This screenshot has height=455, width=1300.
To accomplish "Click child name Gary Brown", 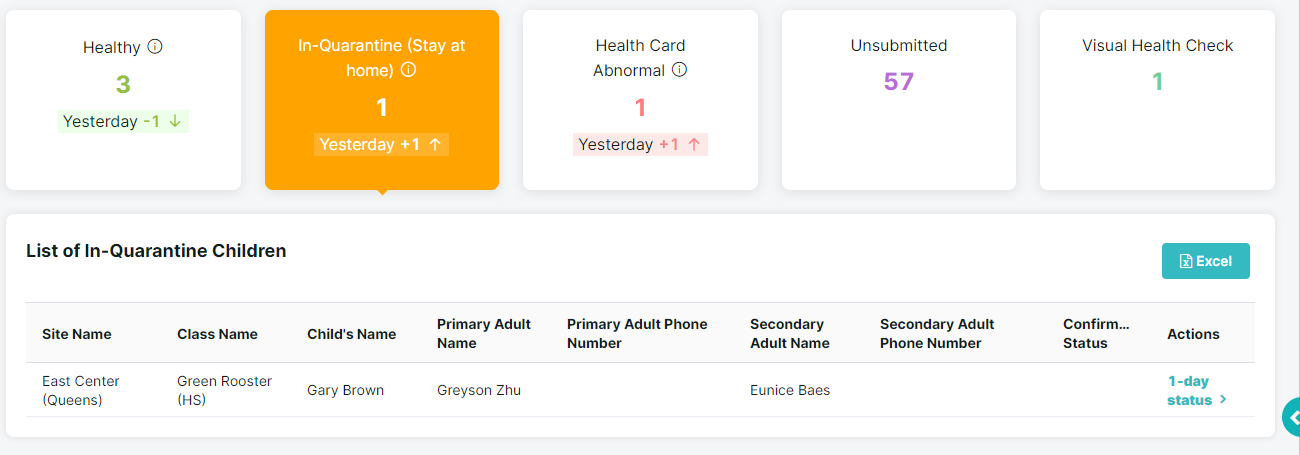I will (x=345, y=390).
